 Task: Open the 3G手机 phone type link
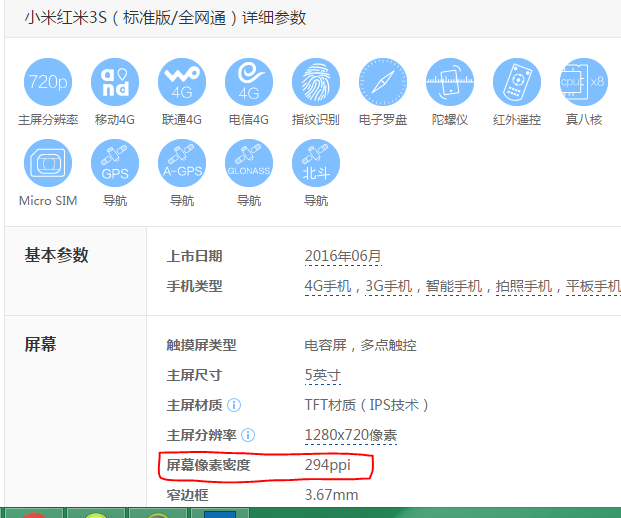point(389,286)
